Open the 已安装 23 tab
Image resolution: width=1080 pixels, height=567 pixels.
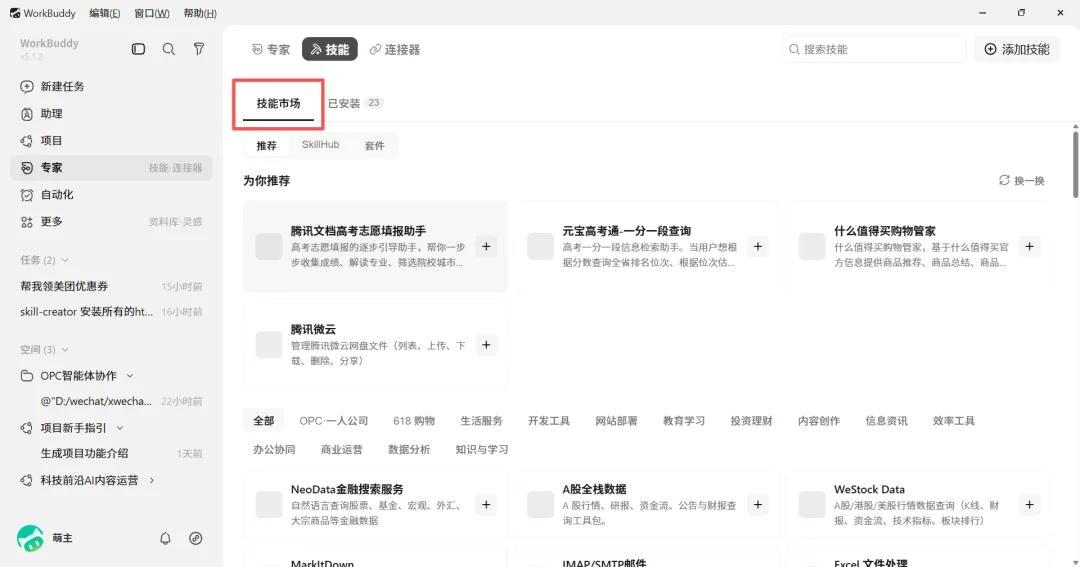pyautogui.click(x=355, y=103)
